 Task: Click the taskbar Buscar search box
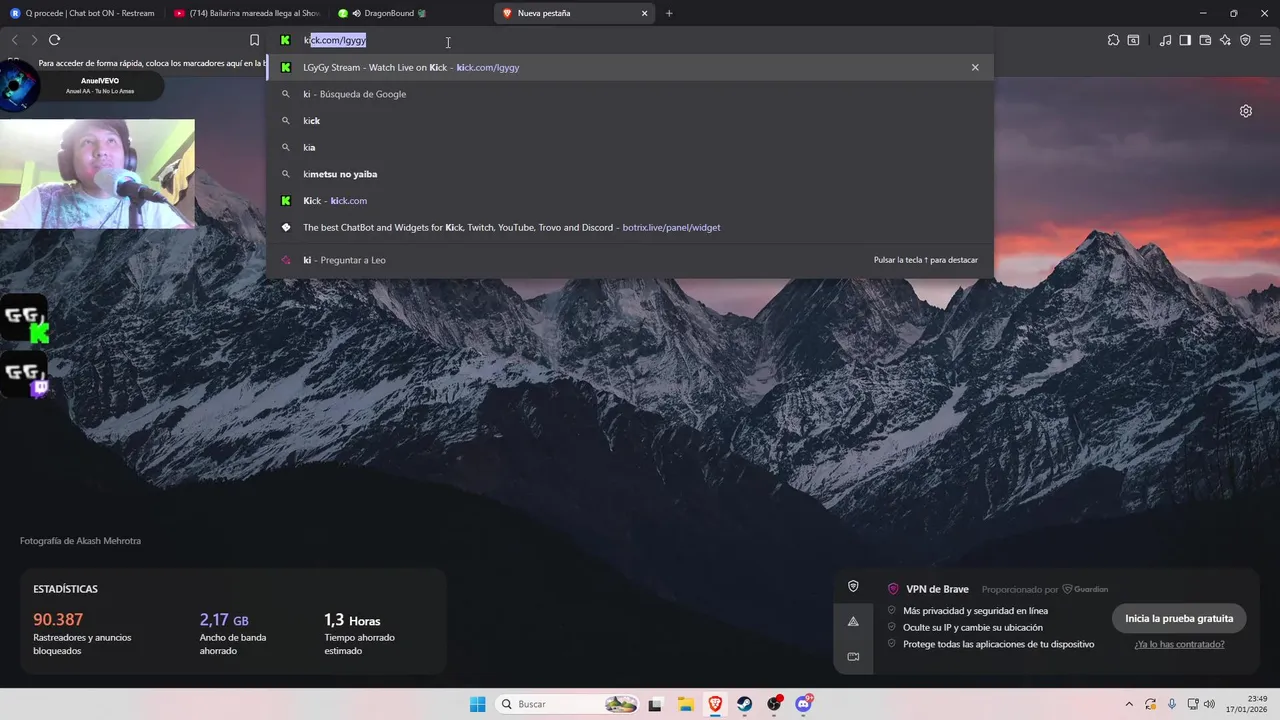point(568,704)
